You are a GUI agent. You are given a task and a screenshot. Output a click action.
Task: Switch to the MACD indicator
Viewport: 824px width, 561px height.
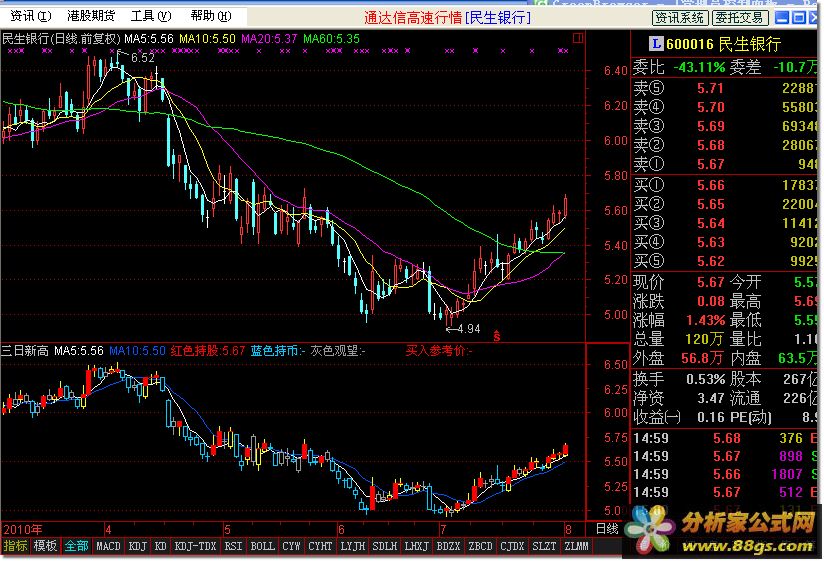(x=108, y=546)
